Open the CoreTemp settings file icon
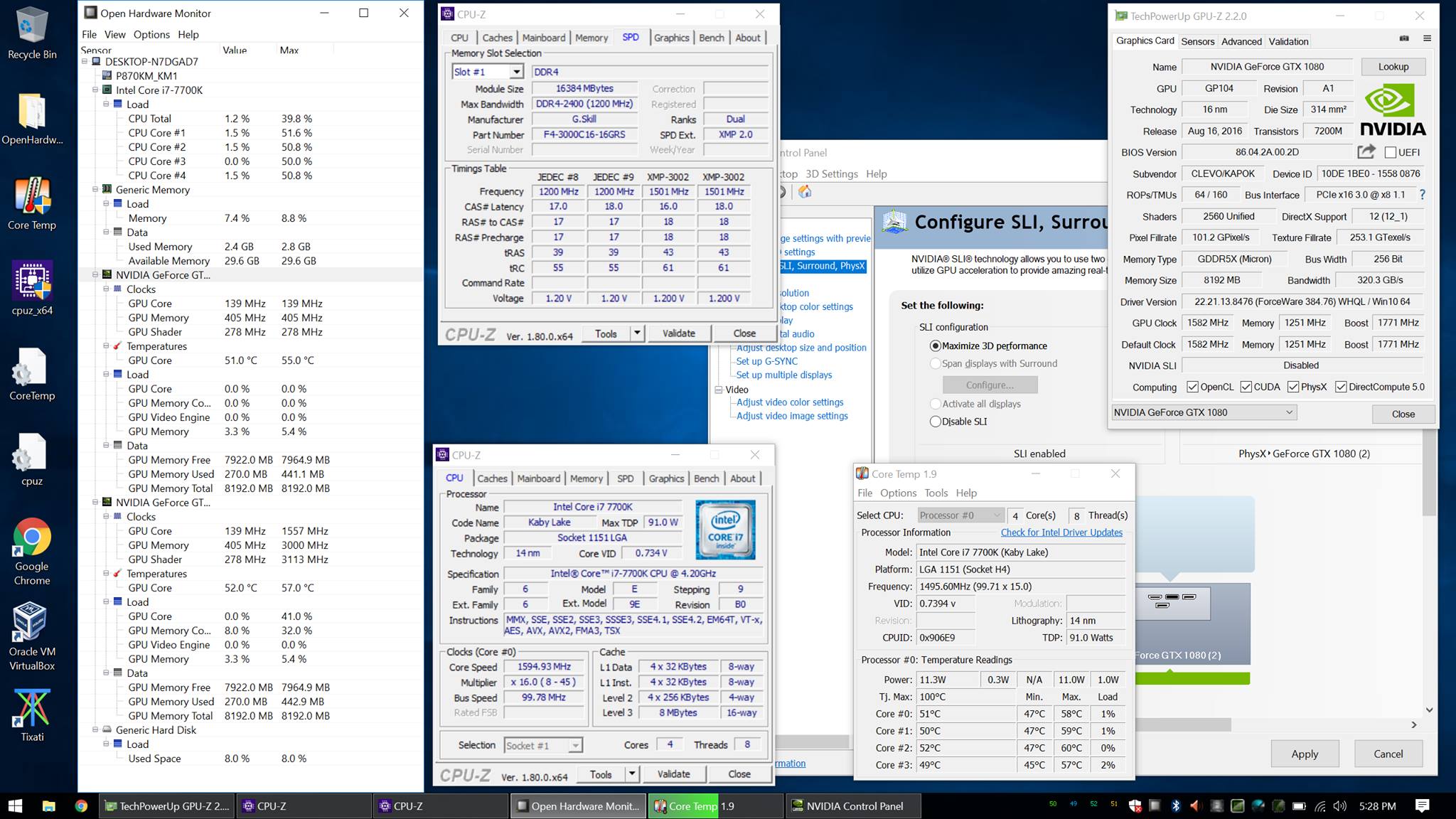 click(32, 375)
